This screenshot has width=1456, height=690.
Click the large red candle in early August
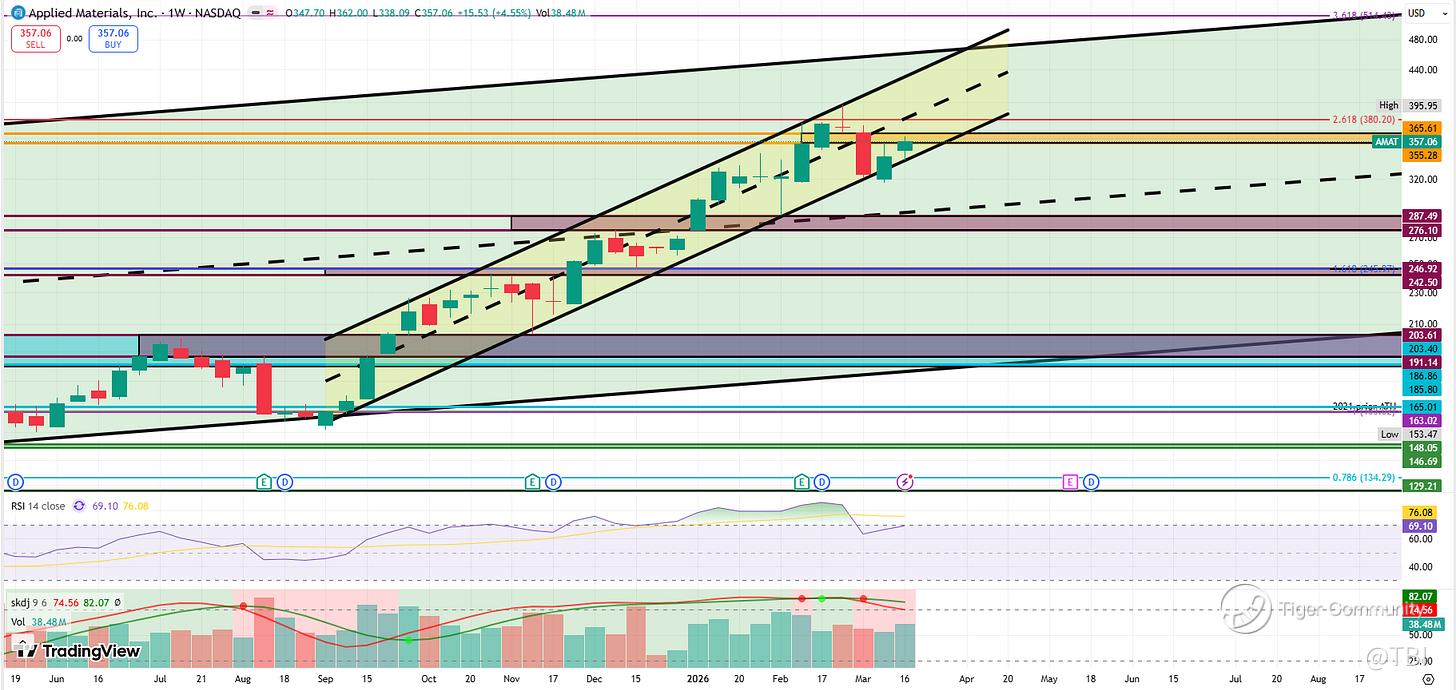coord(264,388)
